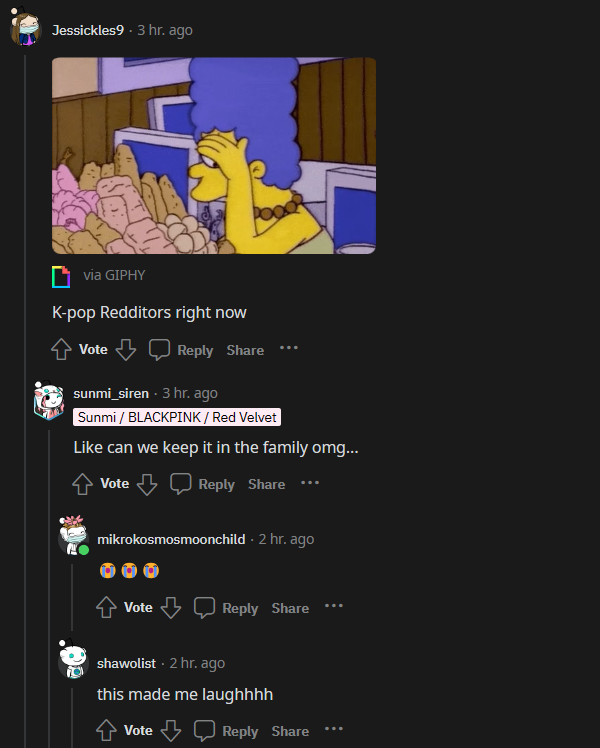The height and width of the screenshot is (748, 600).
Task: Downvote mikrokosmosmoonchild's emoji comment
Action: click(x=171, y=608)
